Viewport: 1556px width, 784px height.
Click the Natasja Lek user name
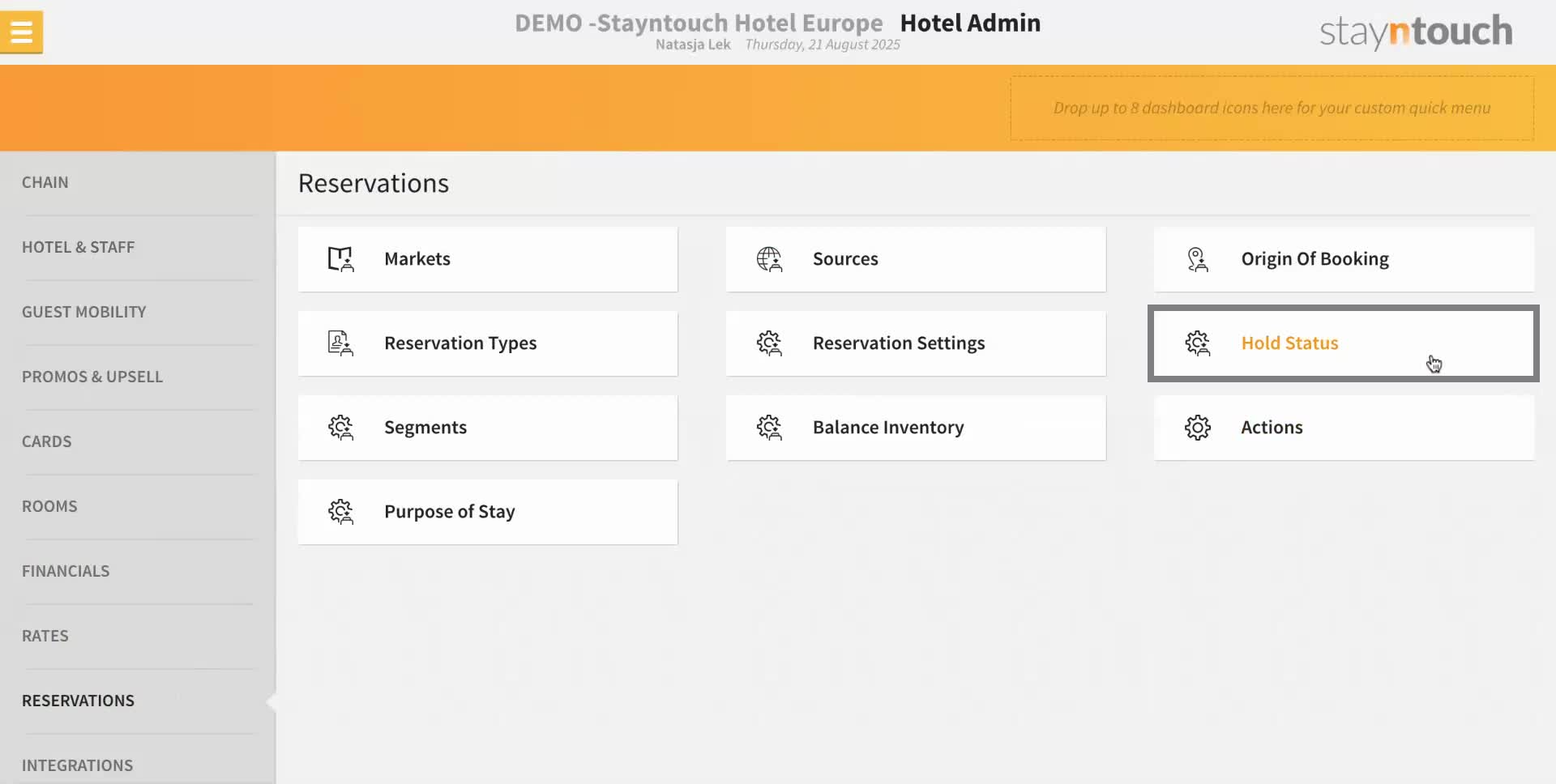point(693,45)
